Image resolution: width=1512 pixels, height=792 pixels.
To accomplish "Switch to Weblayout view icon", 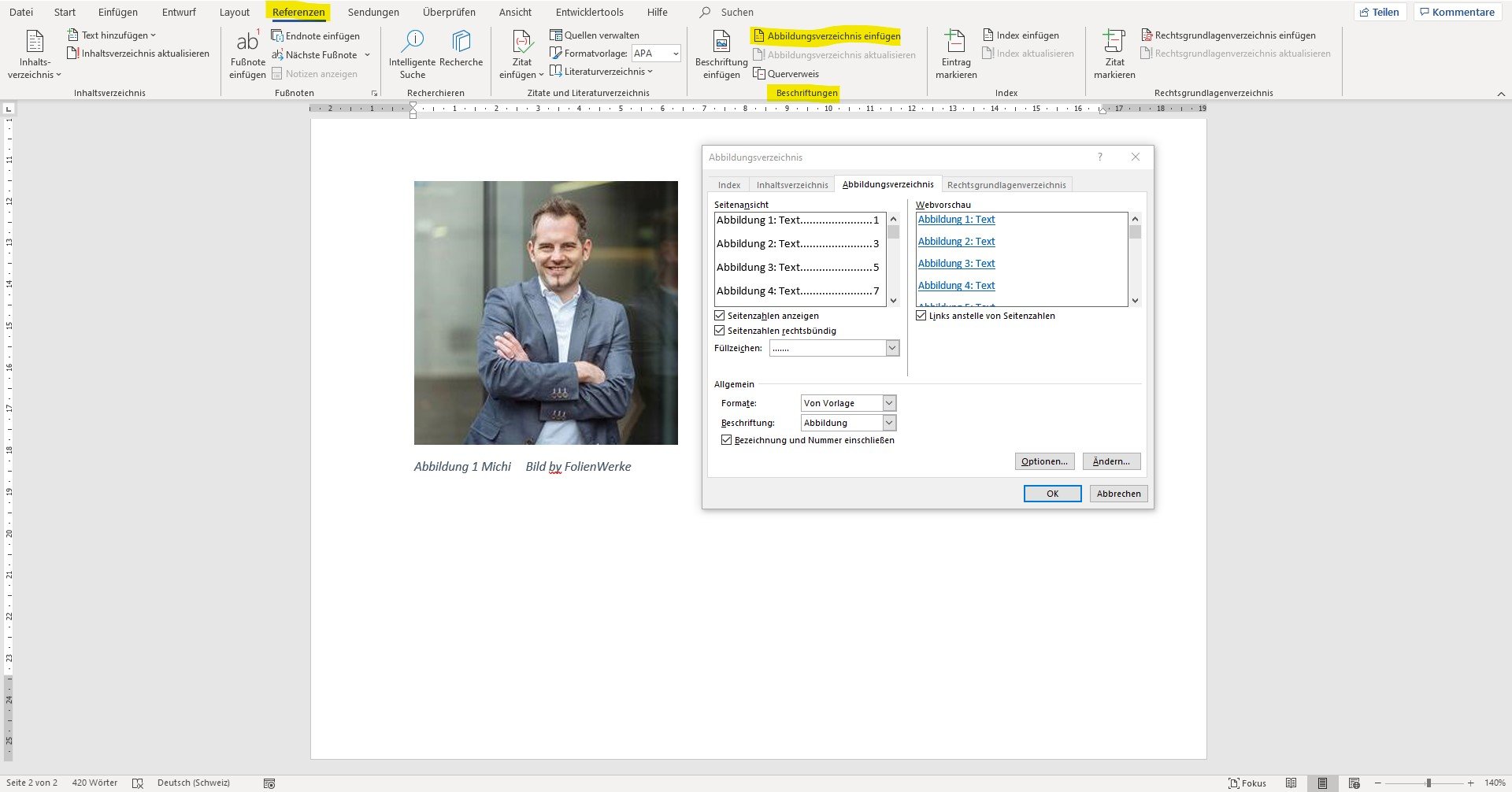I will 1354,783.
